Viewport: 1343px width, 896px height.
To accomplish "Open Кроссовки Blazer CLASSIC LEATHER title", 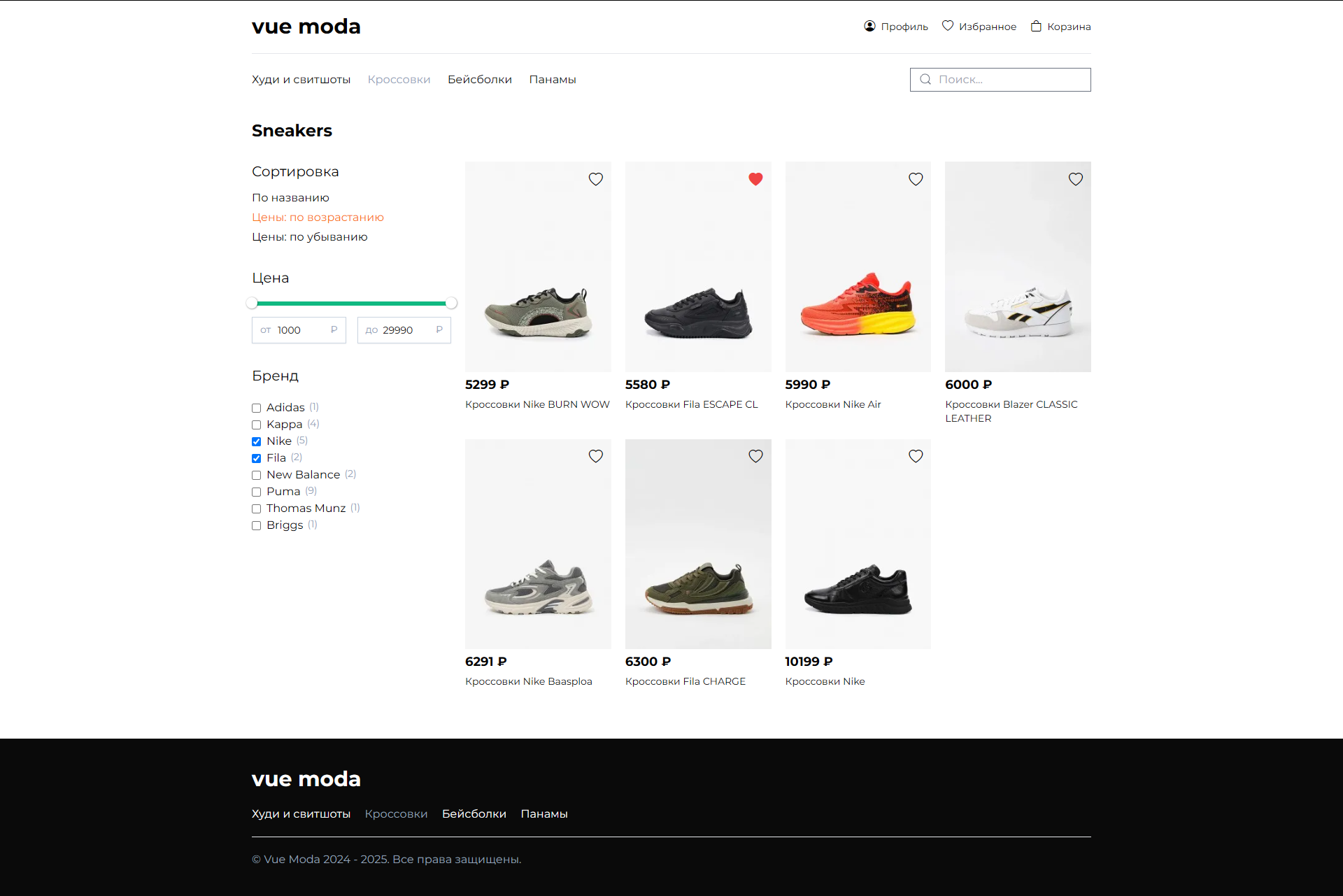I will click(1011, 411).
